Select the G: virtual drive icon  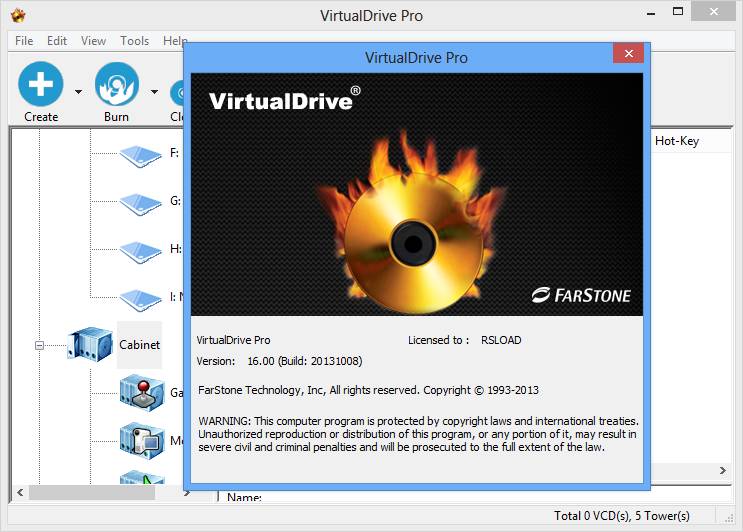(140, 204)
